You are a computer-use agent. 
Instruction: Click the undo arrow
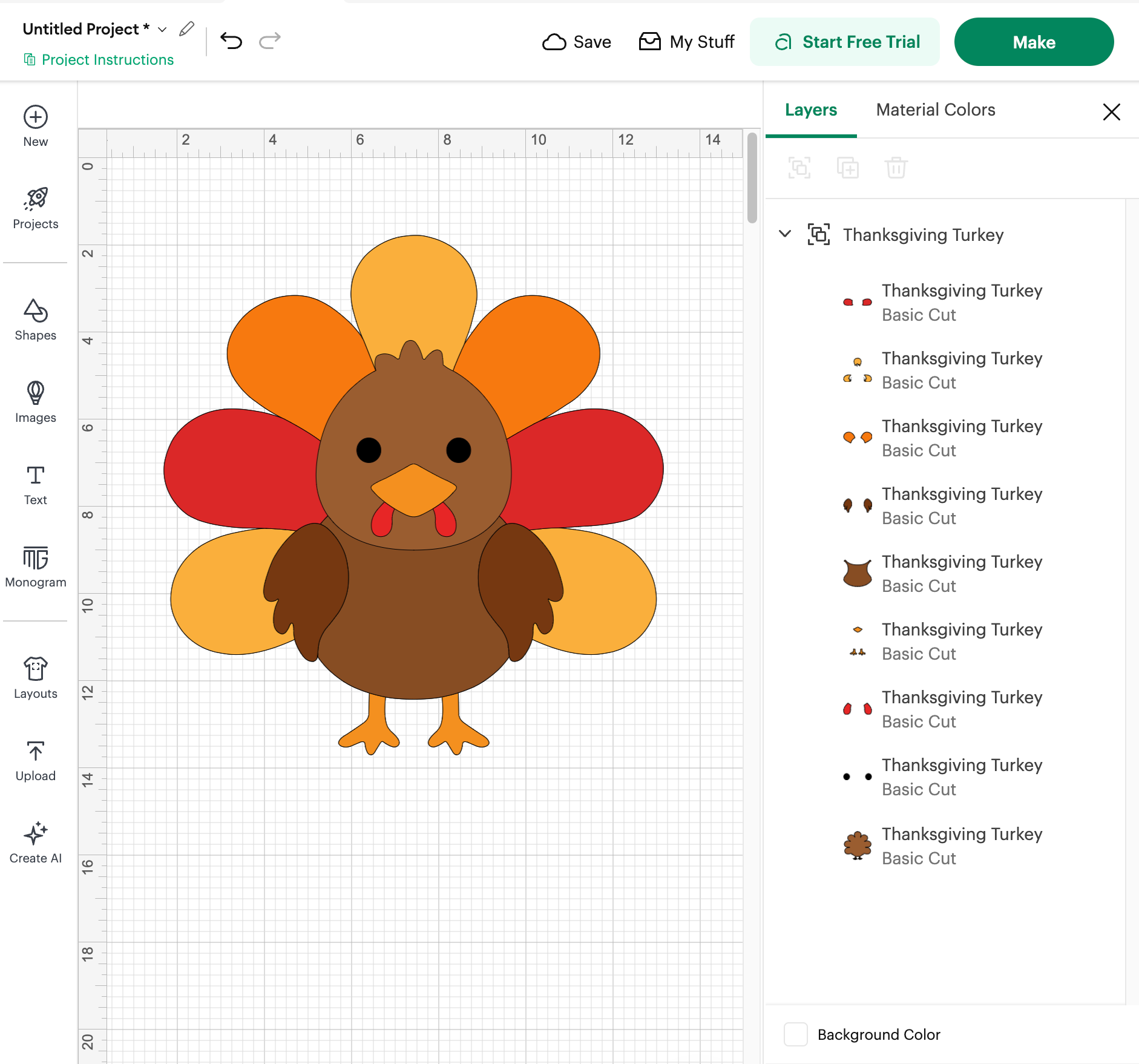(x=231, y=41)
